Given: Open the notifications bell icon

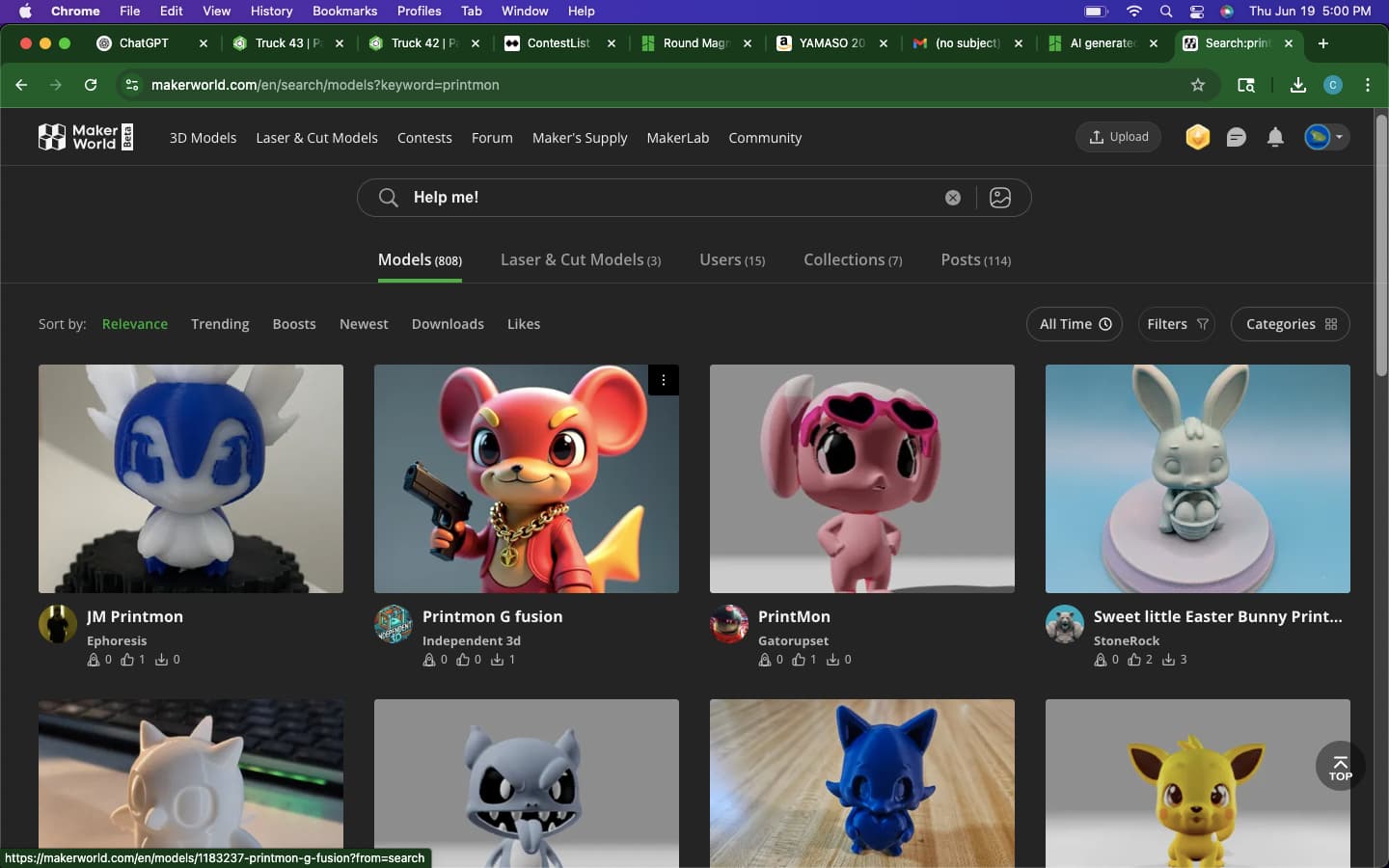Looking at the screenshot, I should tap(1275, 137).
